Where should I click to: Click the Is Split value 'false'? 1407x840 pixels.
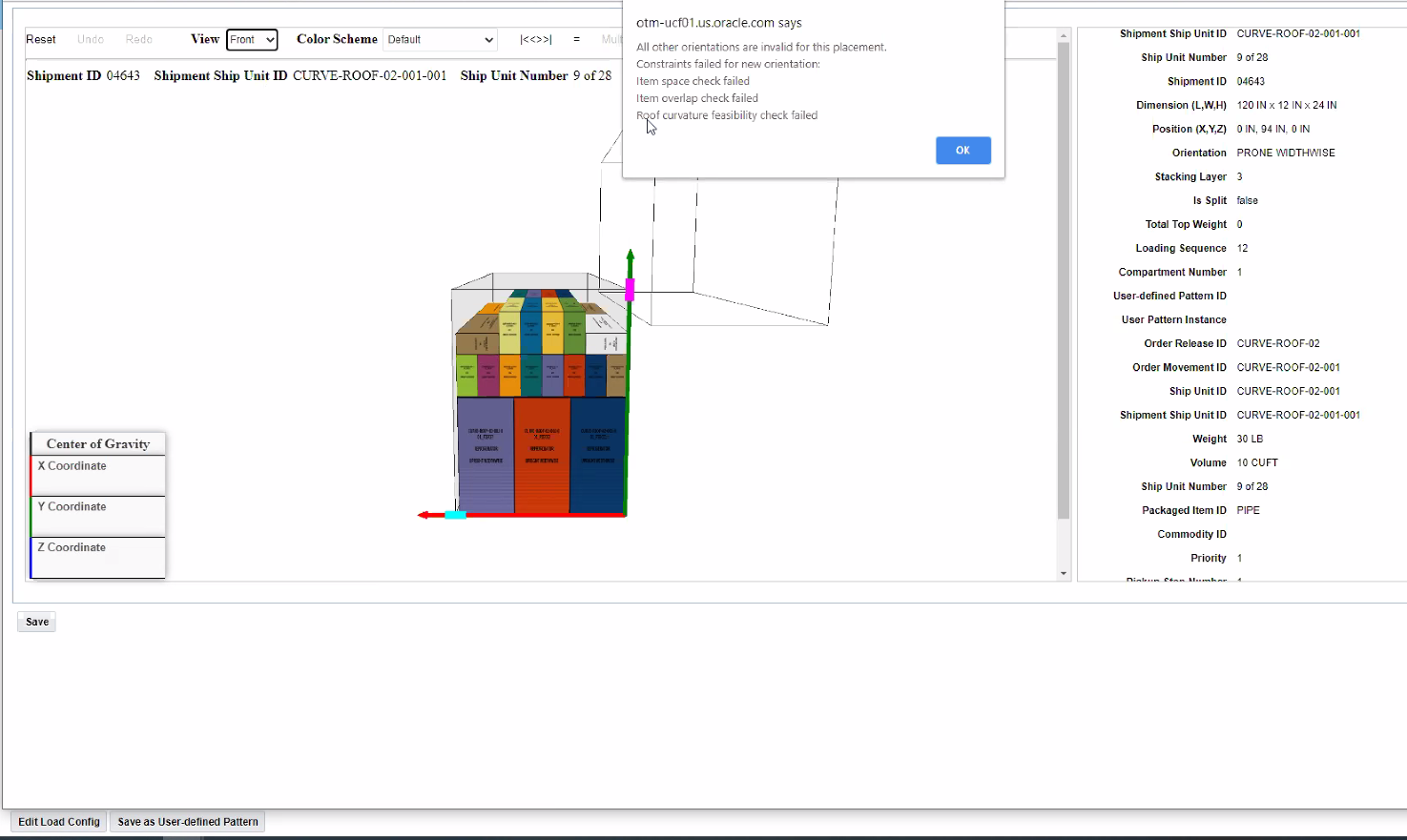click(1248, 200)
